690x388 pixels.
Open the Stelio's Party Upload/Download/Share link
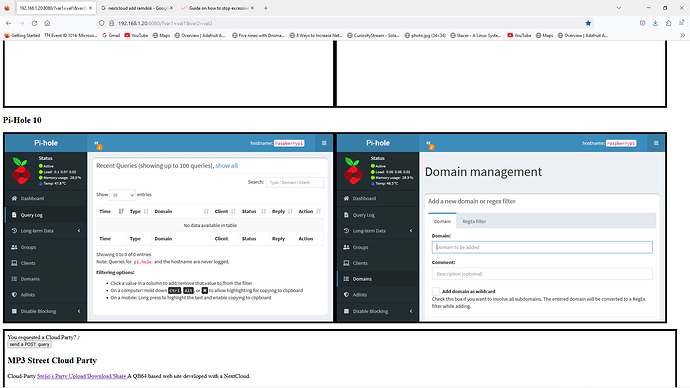(82, 376)
